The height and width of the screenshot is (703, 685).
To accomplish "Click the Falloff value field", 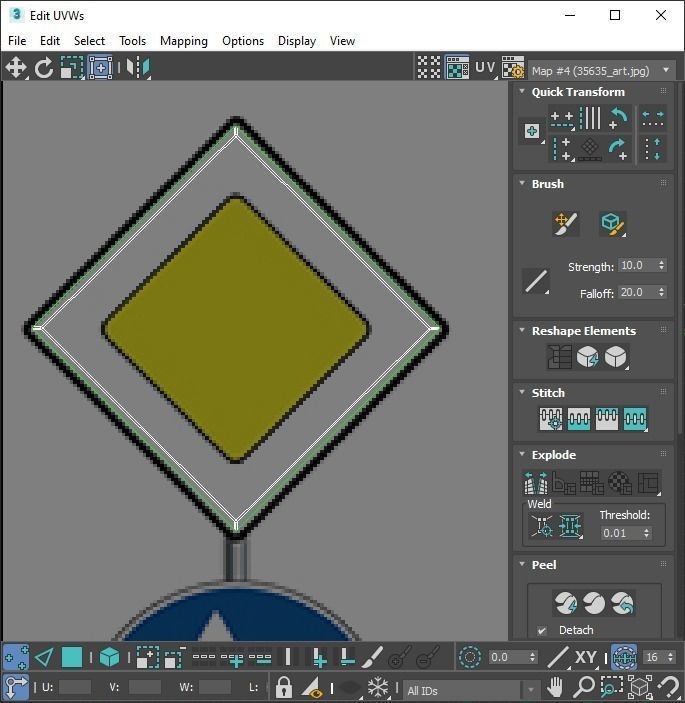I will point(637,292).
